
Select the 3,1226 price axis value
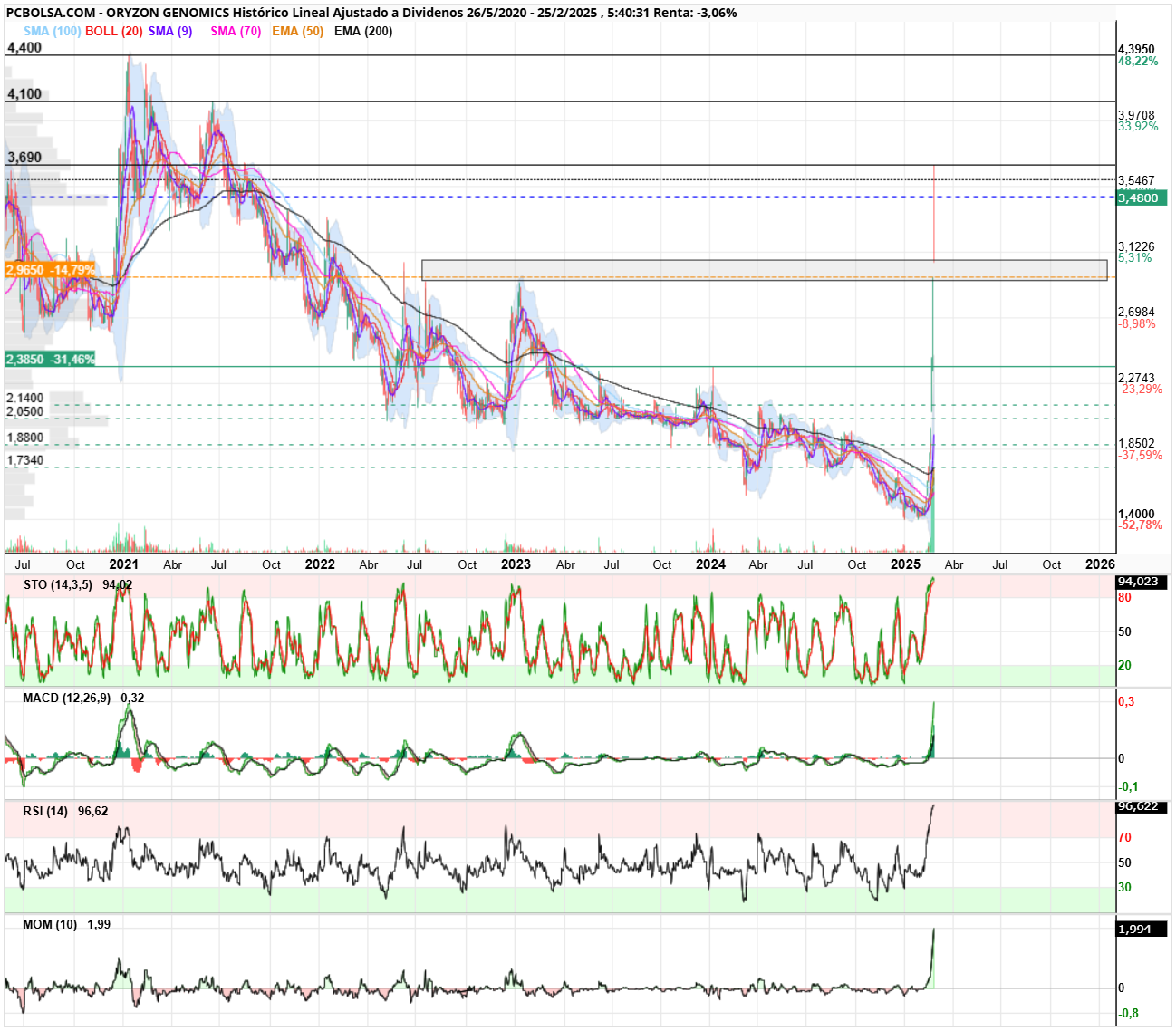click(x=1136, y=246)
